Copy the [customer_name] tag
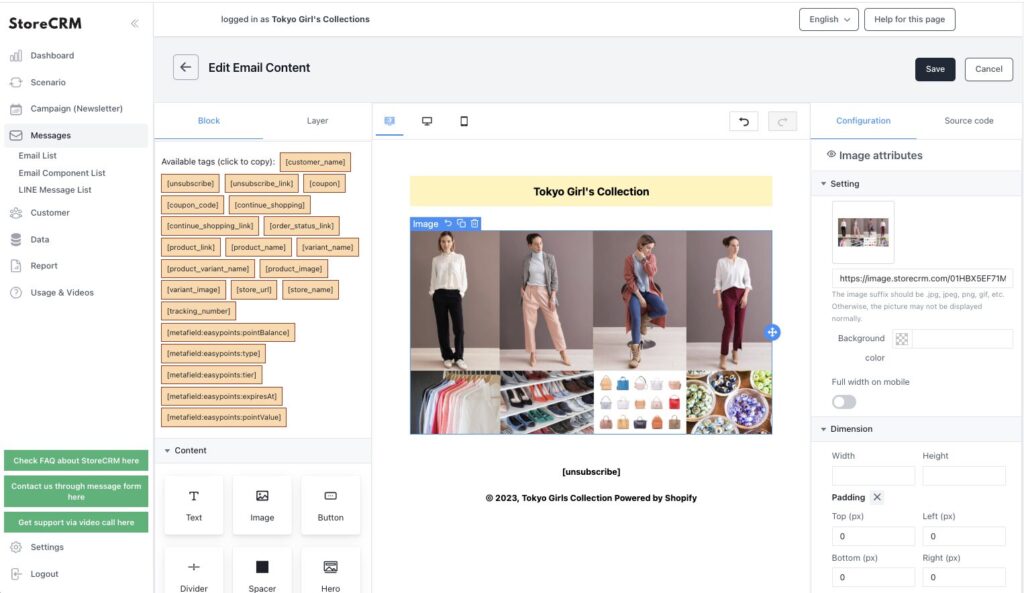 tap(315, 162)
